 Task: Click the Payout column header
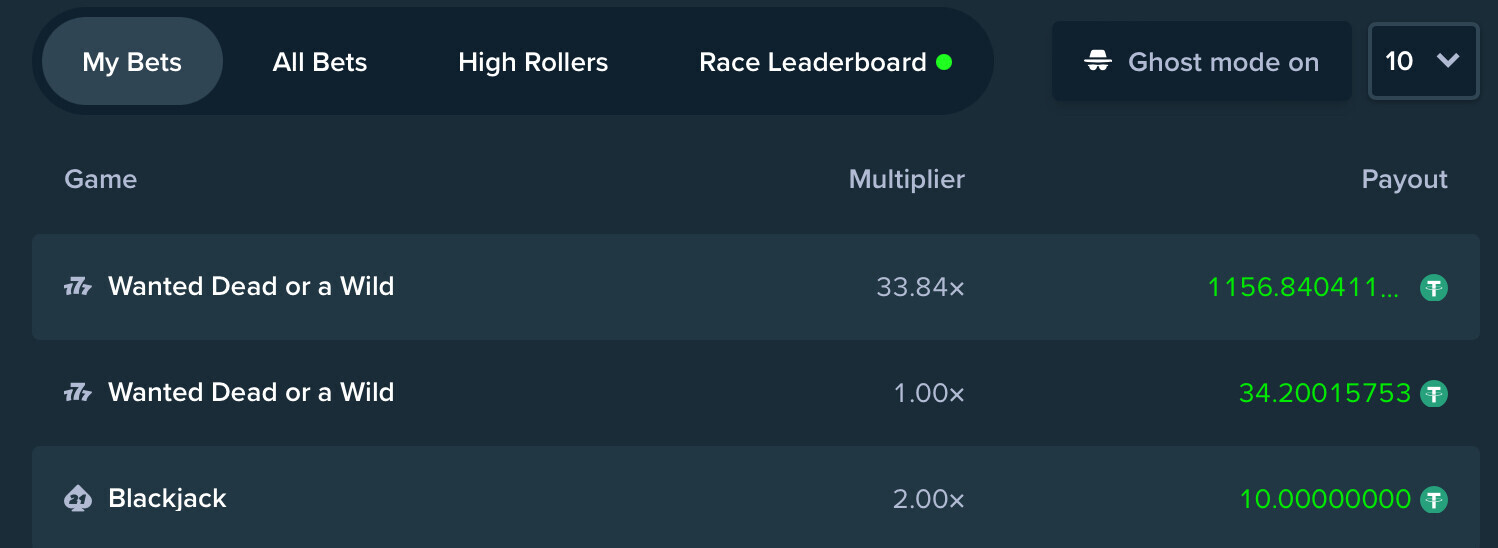1404,180
